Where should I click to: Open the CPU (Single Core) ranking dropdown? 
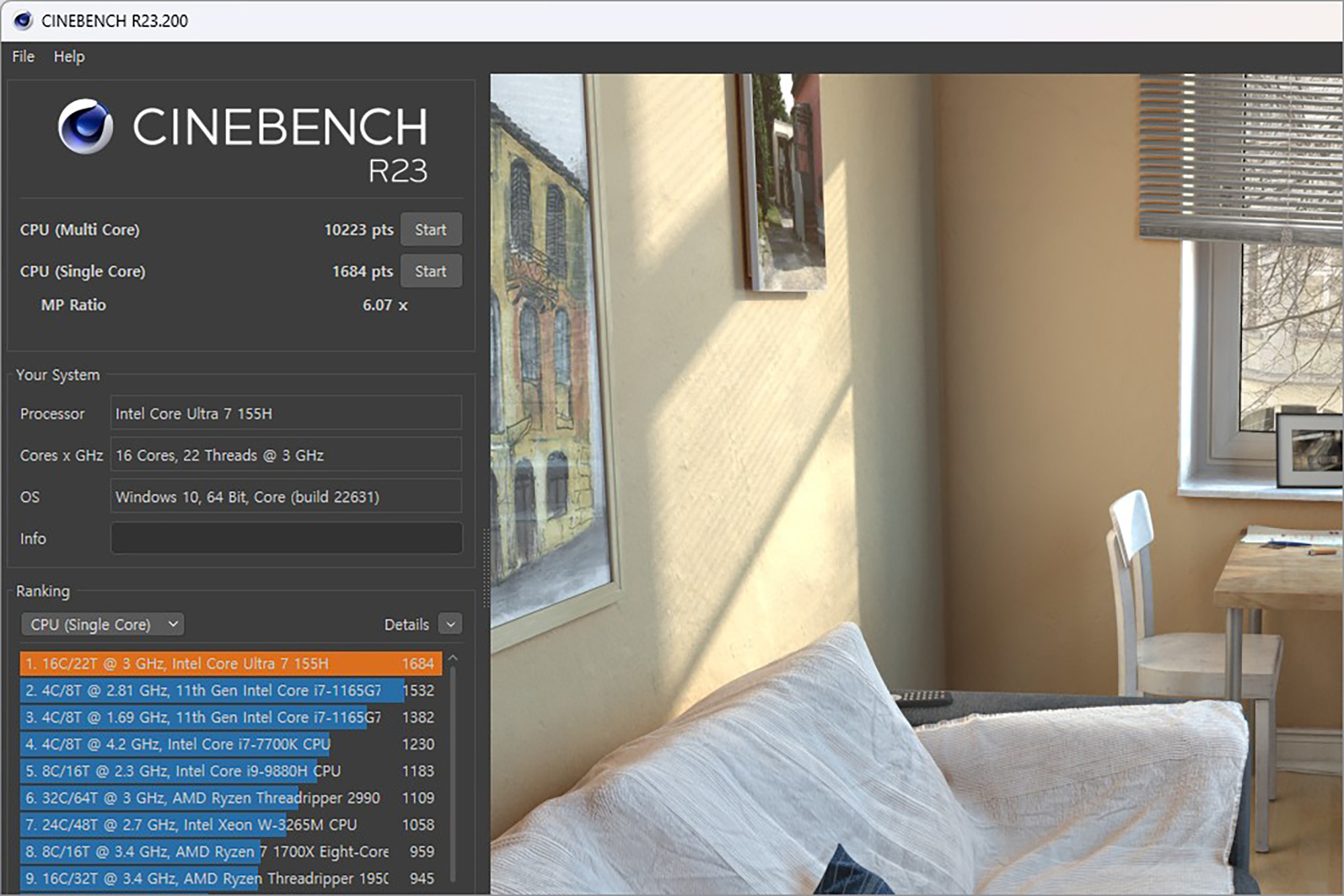103,625
